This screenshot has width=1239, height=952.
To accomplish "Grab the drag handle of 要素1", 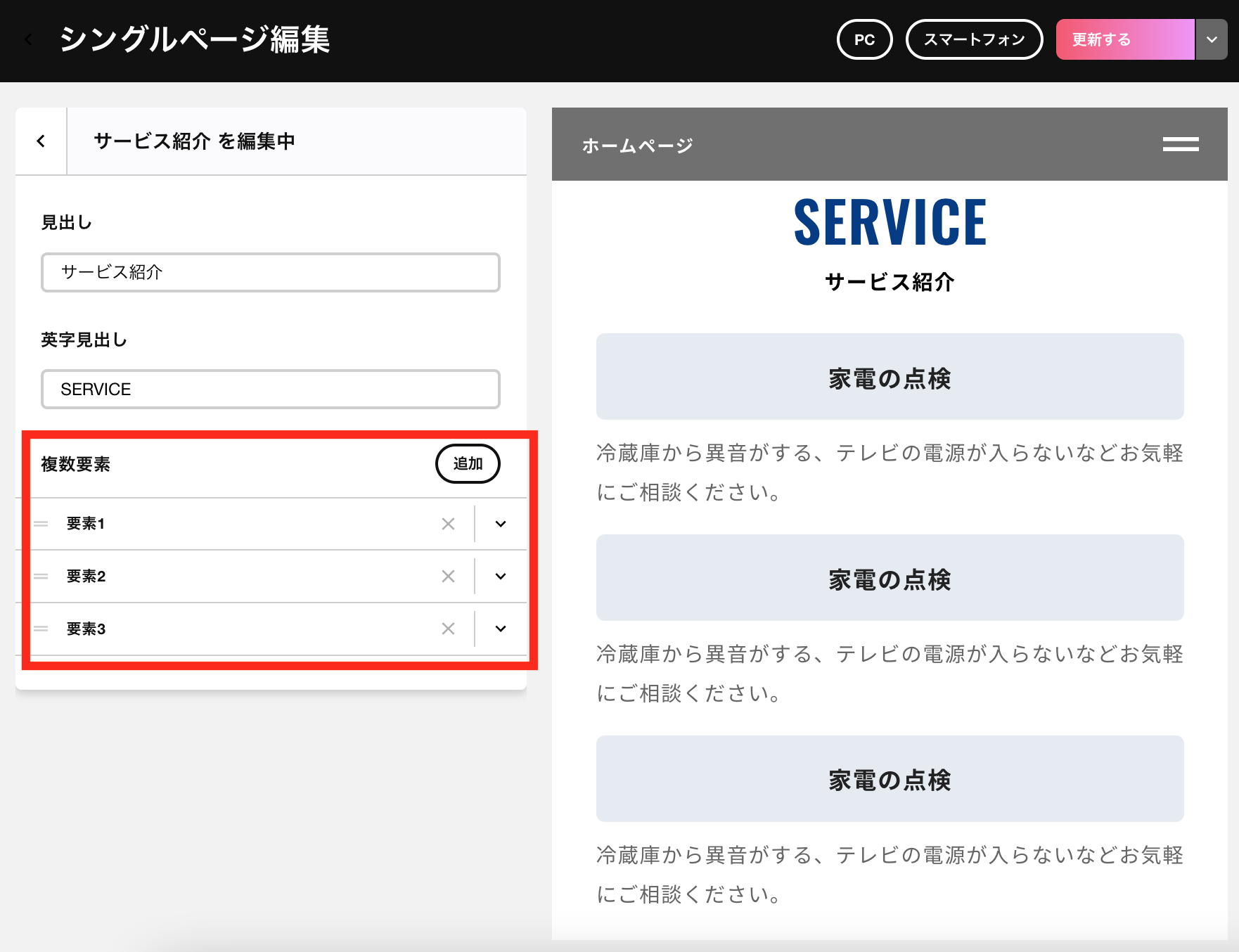I will 41,524.
